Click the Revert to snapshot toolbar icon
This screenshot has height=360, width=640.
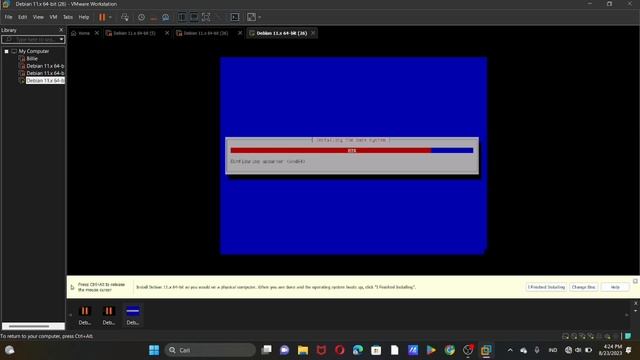pos(153,17)
